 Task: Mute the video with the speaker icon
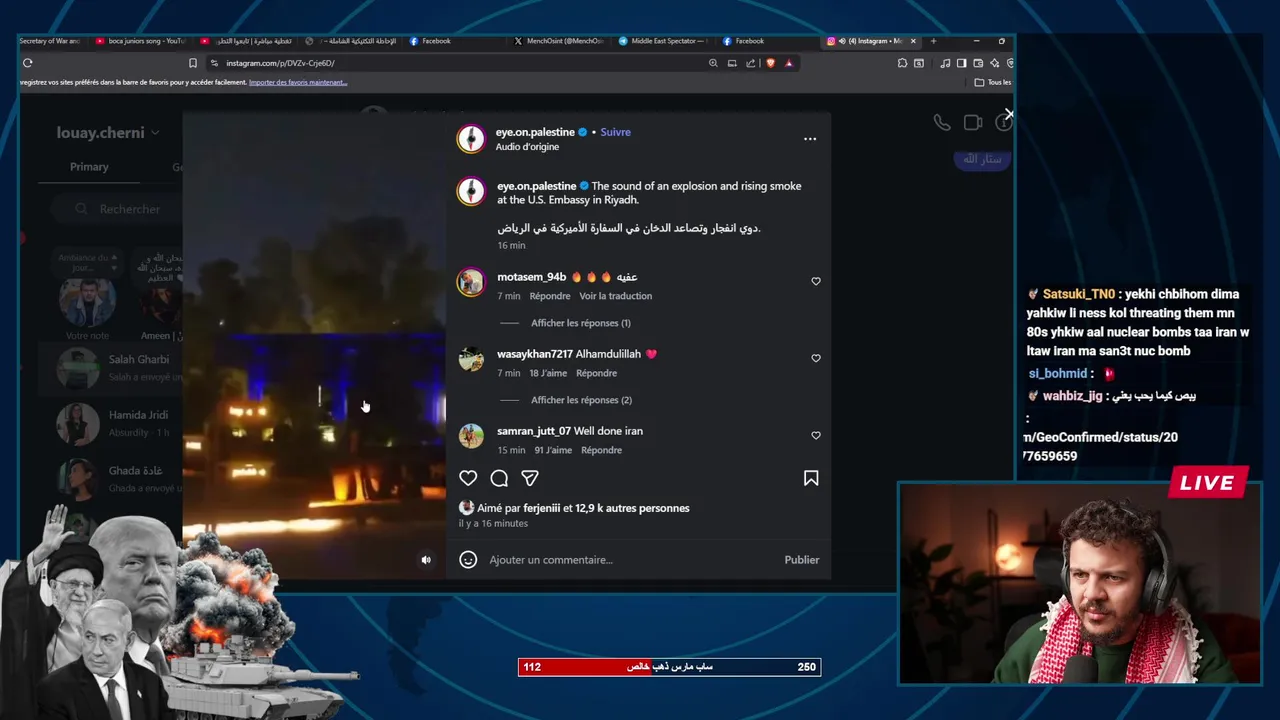tap(426, 560)
